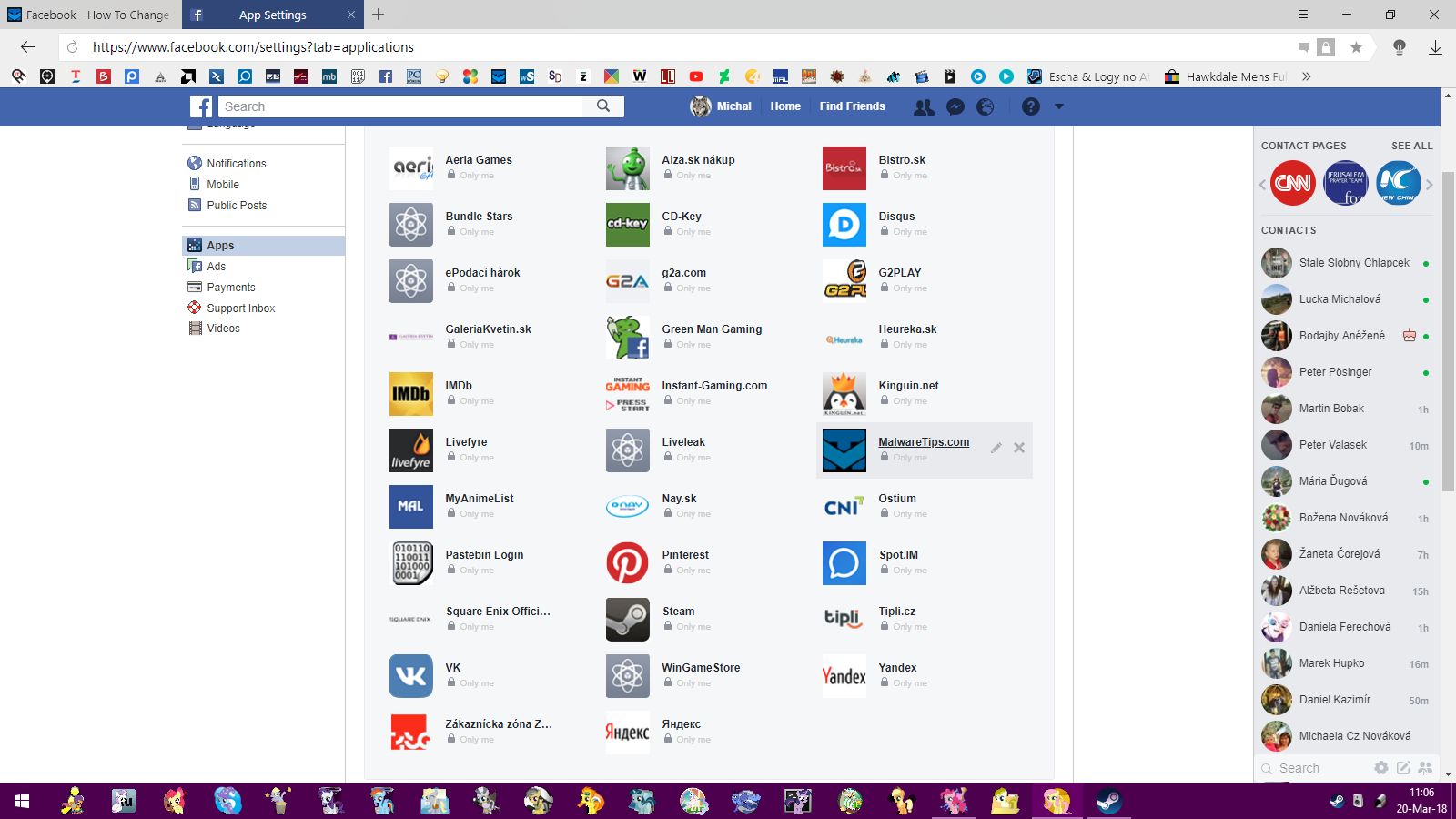The height and width of the screenshot is (819, 1456).
Task: Click SEE ALL contact pages
Action: 1412,146
